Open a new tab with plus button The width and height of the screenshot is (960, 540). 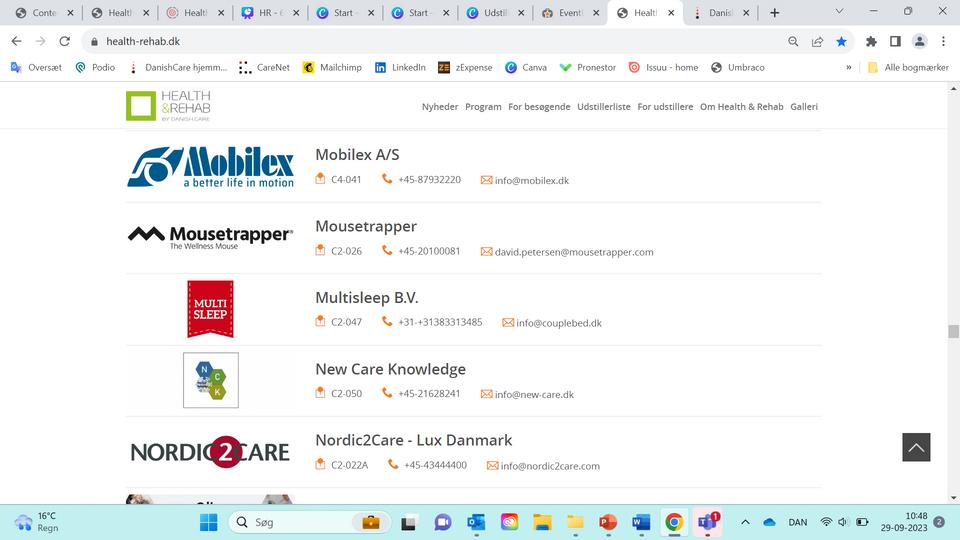[774, 12]
